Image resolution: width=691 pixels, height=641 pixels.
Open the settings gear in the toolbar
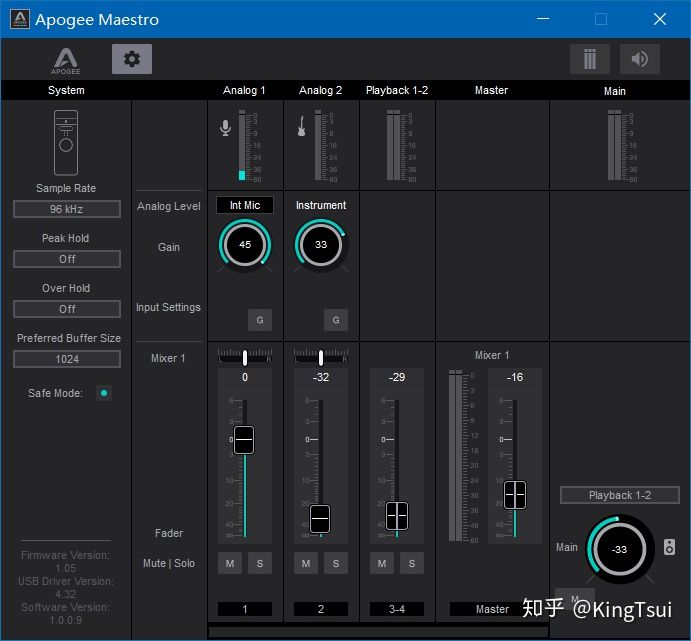tap(131, 59)
